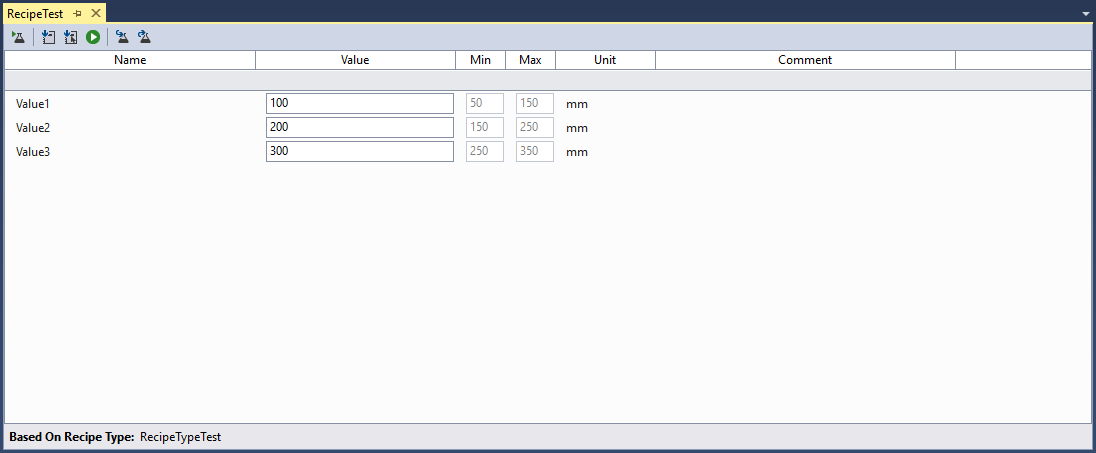
Task: Click the flask icon with left-curving arrow
Action: 122,38
